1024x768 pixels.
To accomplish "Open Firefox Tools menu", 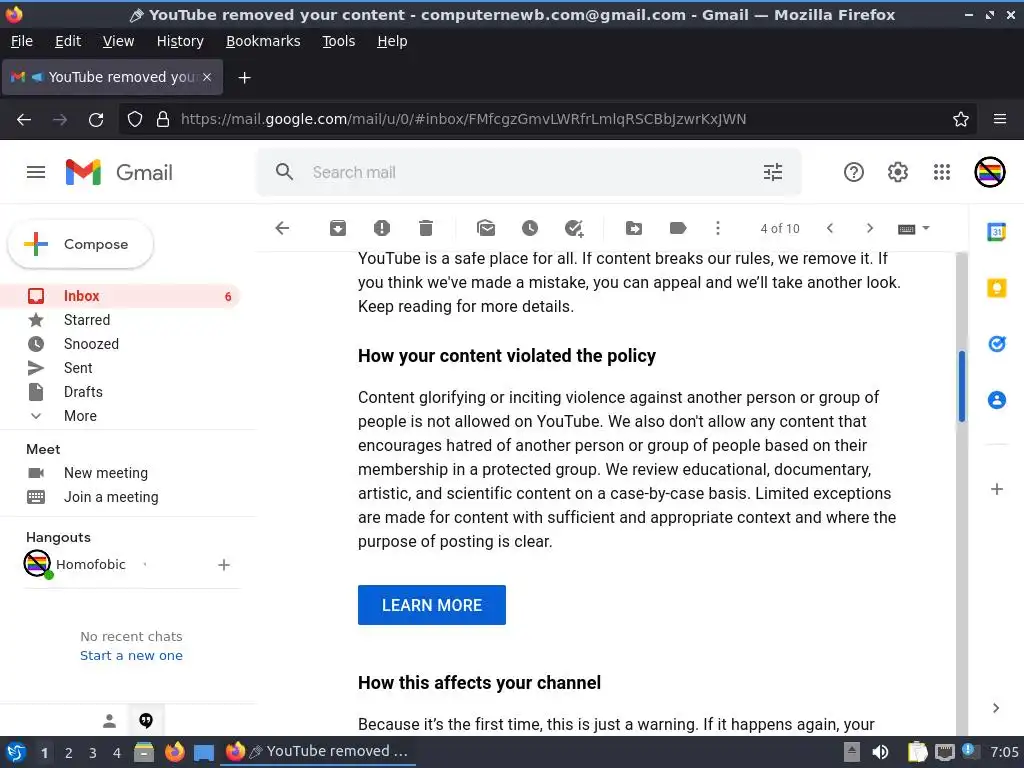I will tap(338, 41).
